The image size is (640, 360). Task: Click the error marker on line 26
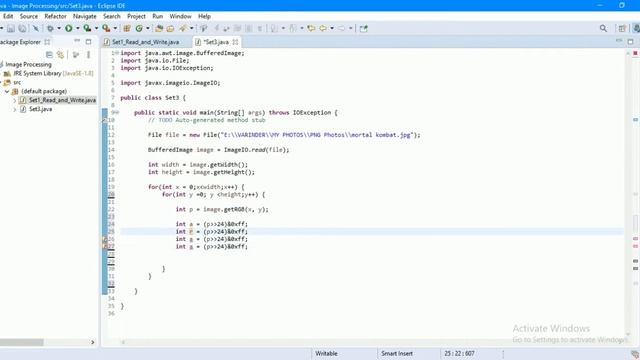[104, 239]
